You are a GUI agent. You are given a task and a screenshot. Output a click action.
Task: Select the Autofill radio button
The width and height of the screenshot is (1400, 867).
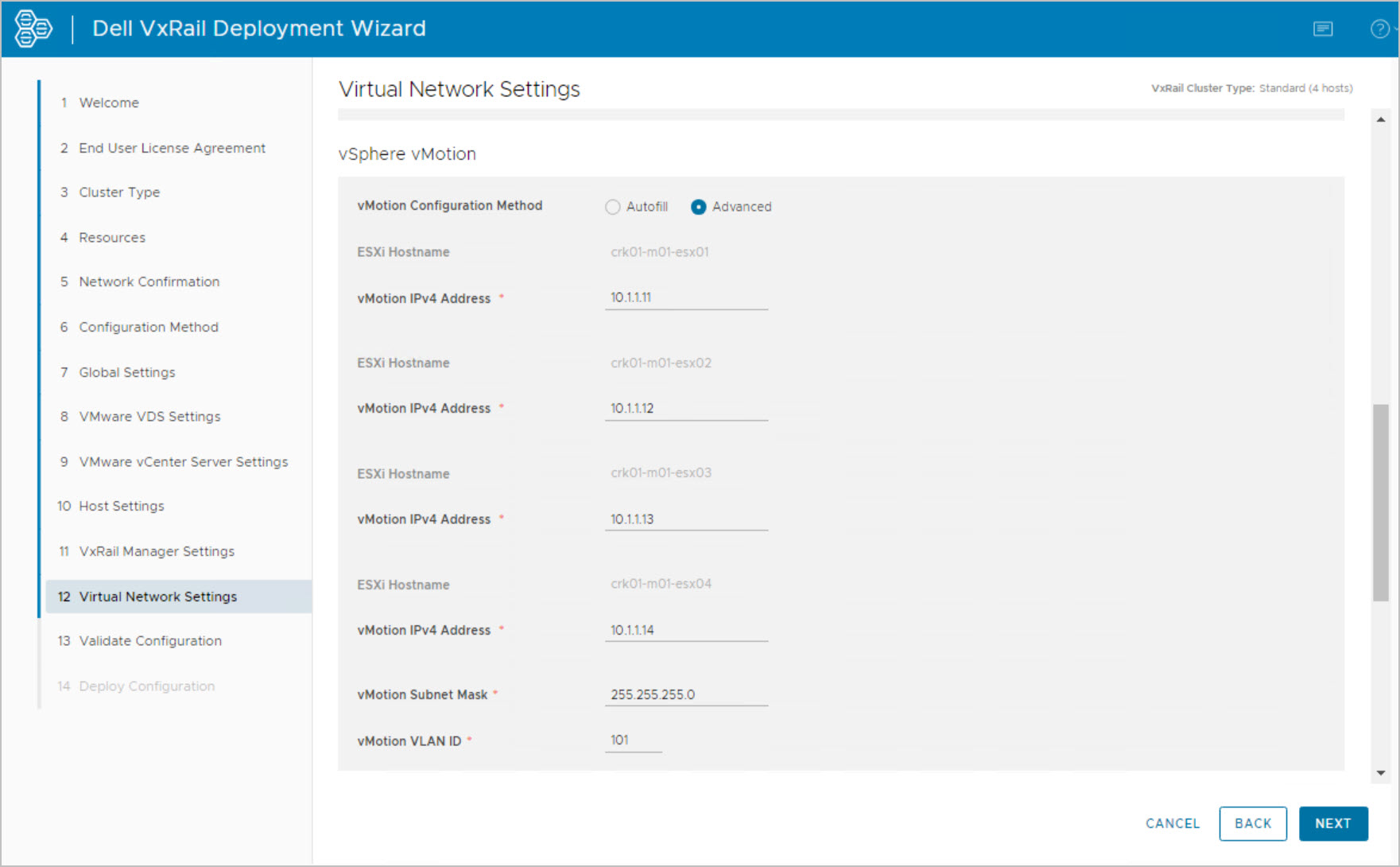612,207
